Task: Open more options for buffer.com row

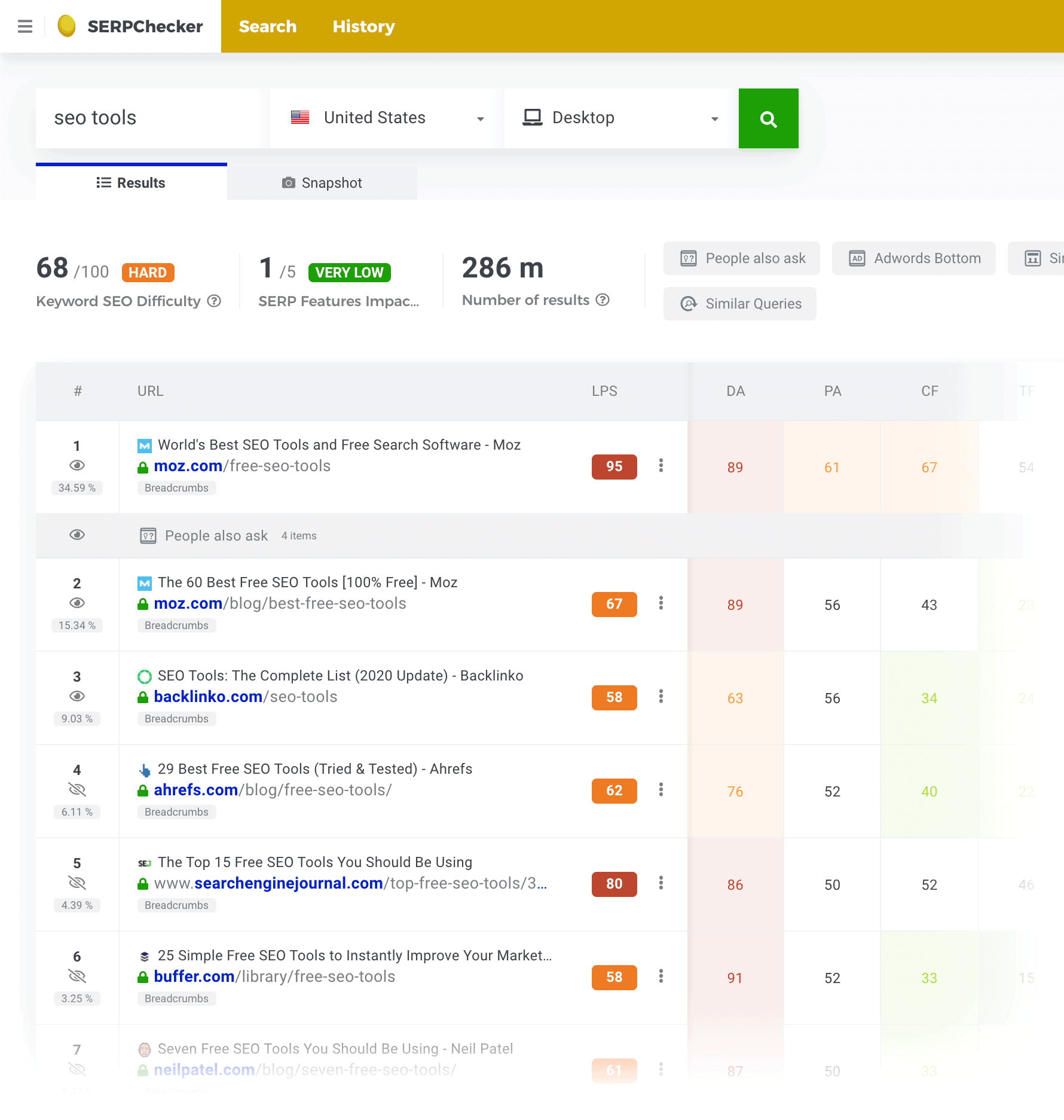Action: tap(661, 976)
